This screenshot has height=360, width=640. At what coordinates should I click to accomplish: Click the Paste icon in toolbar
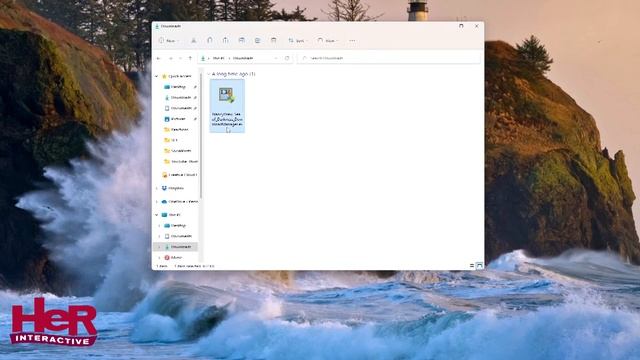click(225, 40)
